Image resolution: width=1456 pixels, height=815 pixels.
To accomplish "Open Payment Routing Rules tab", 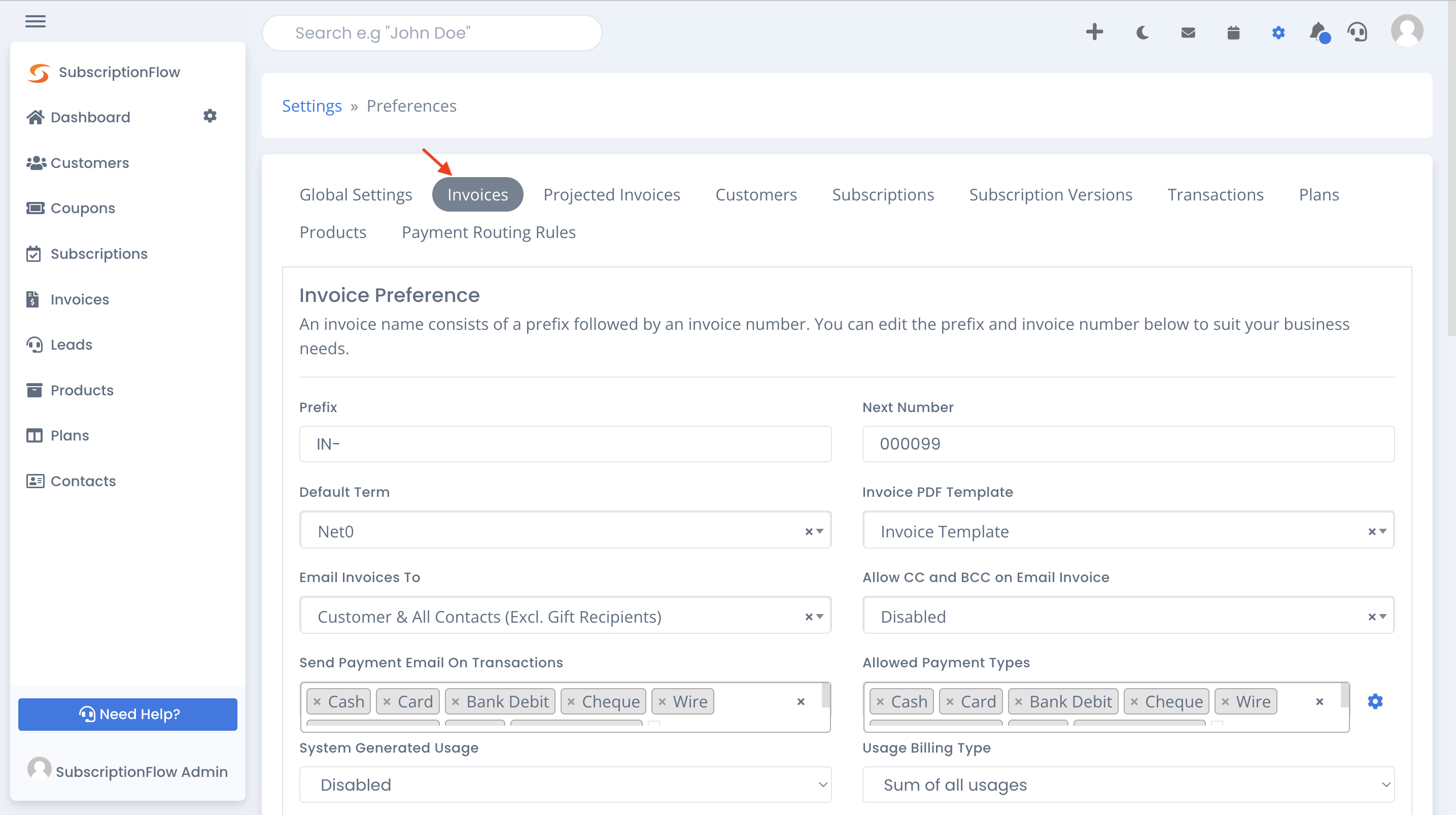I will click(x=489, y=232).
